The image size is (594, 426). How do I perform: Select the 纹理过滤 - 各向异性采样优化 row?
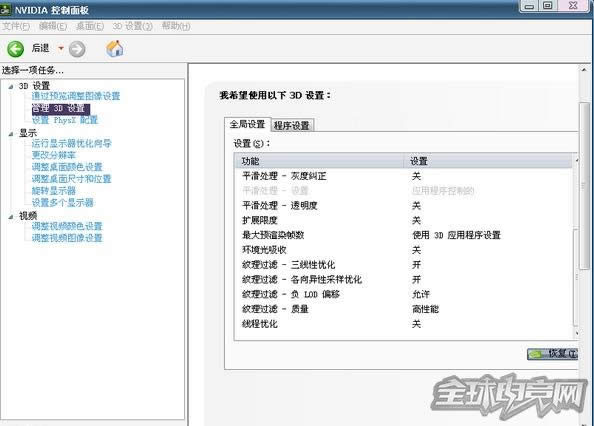[x=403, y=279]
